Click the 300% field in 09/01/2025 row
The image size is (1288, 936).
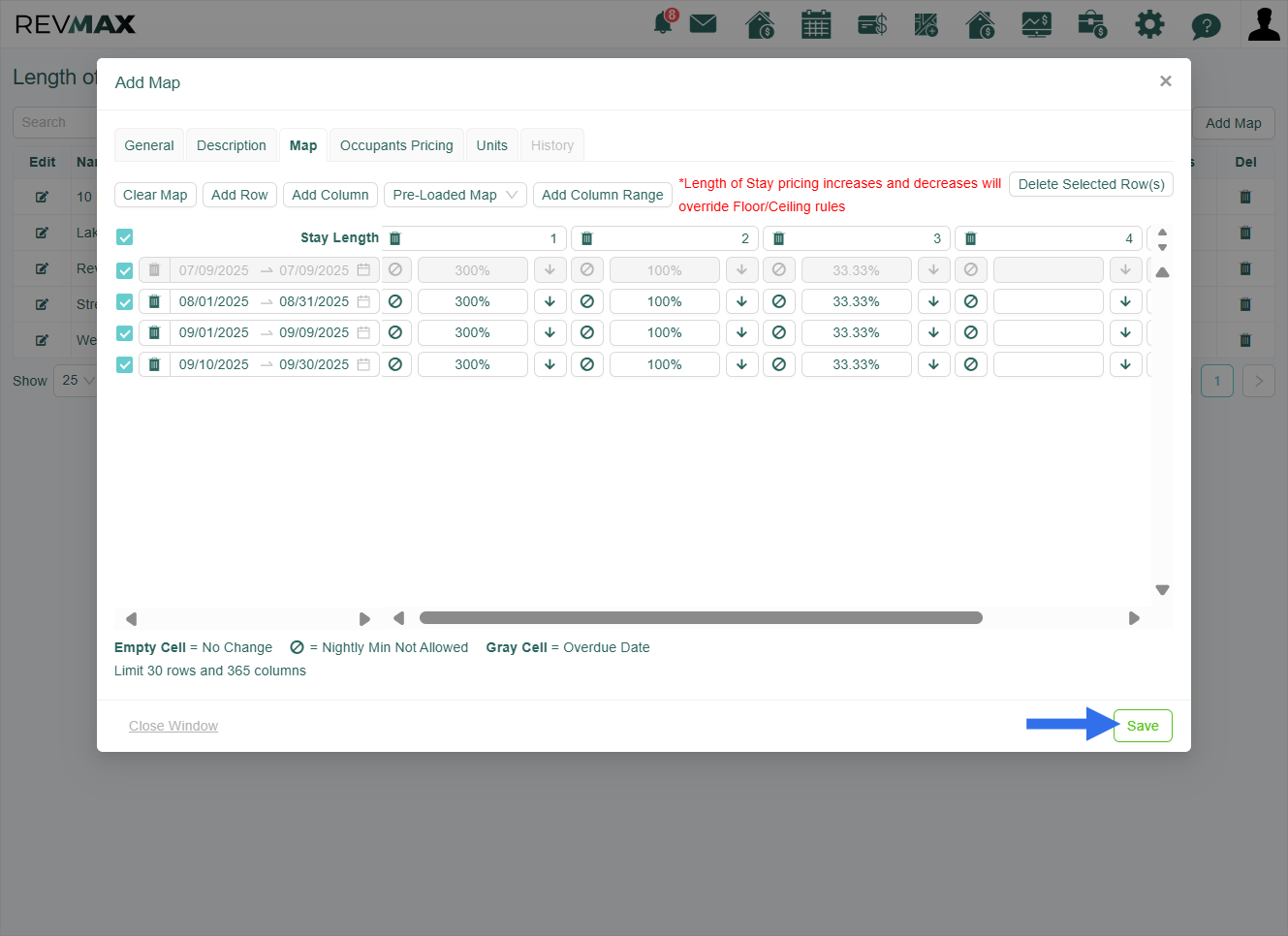click(473, 332)
